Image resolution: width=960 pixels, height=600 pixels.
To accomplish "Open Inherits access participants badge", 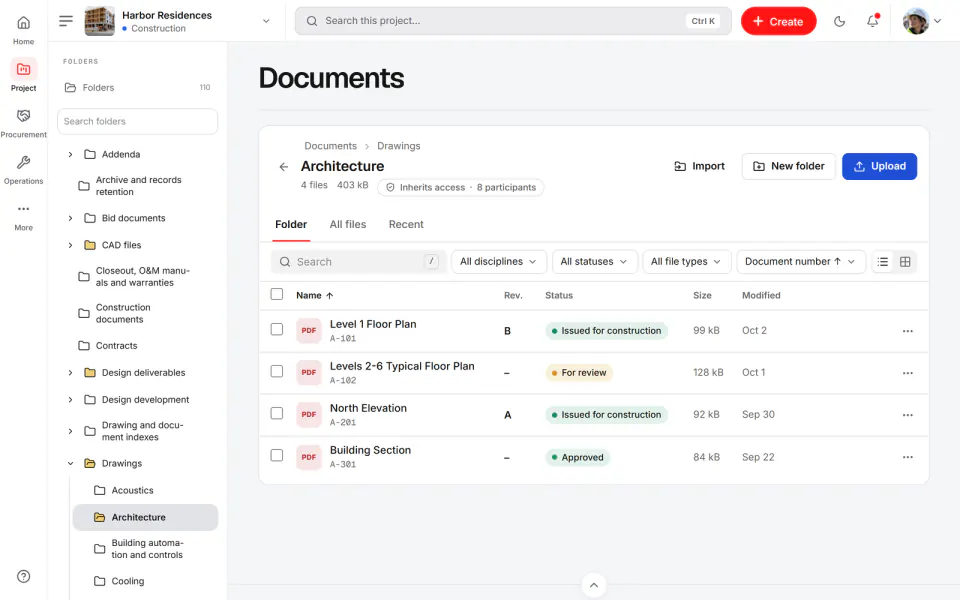I will coord(460,187).
